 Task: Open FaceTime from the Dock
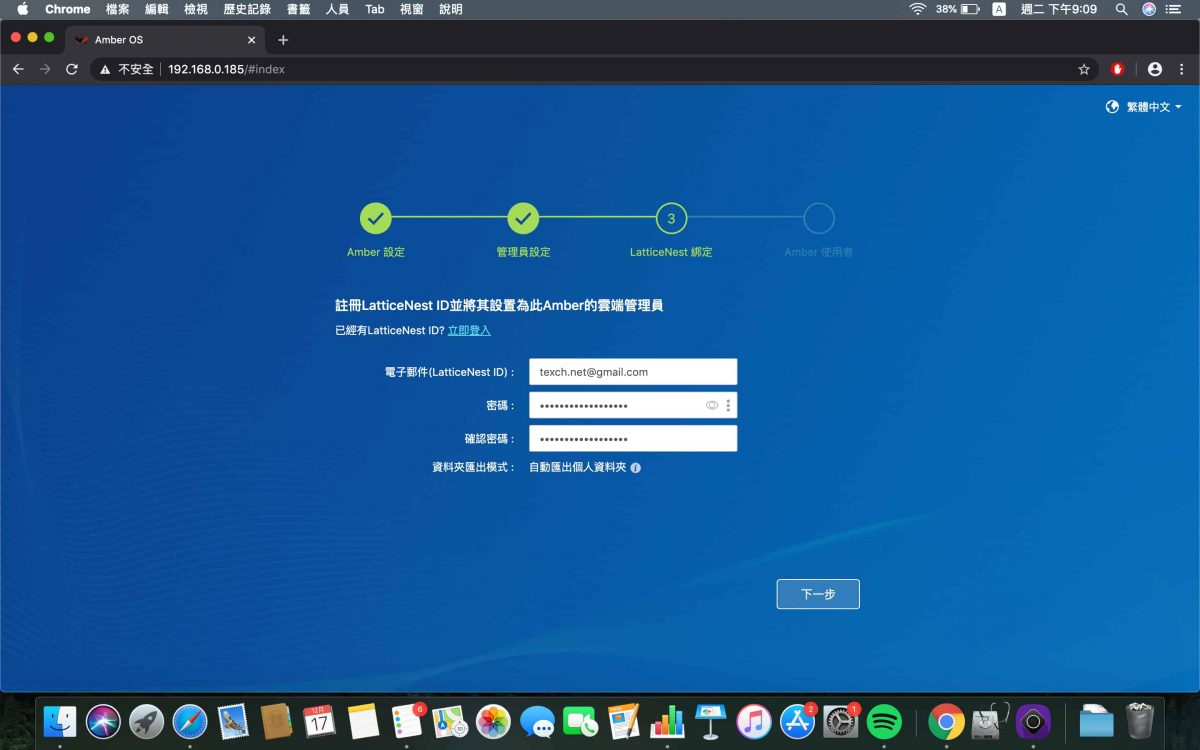point(580,721)
